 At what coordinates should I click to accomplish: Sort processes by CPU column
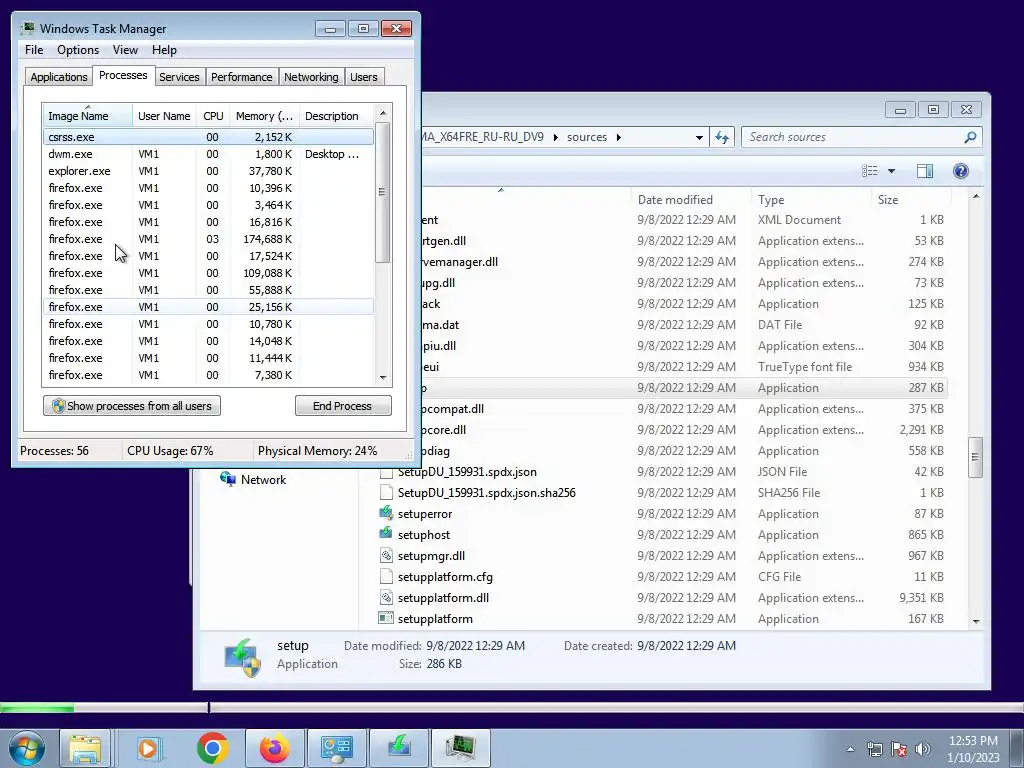(x=213, y=116)
